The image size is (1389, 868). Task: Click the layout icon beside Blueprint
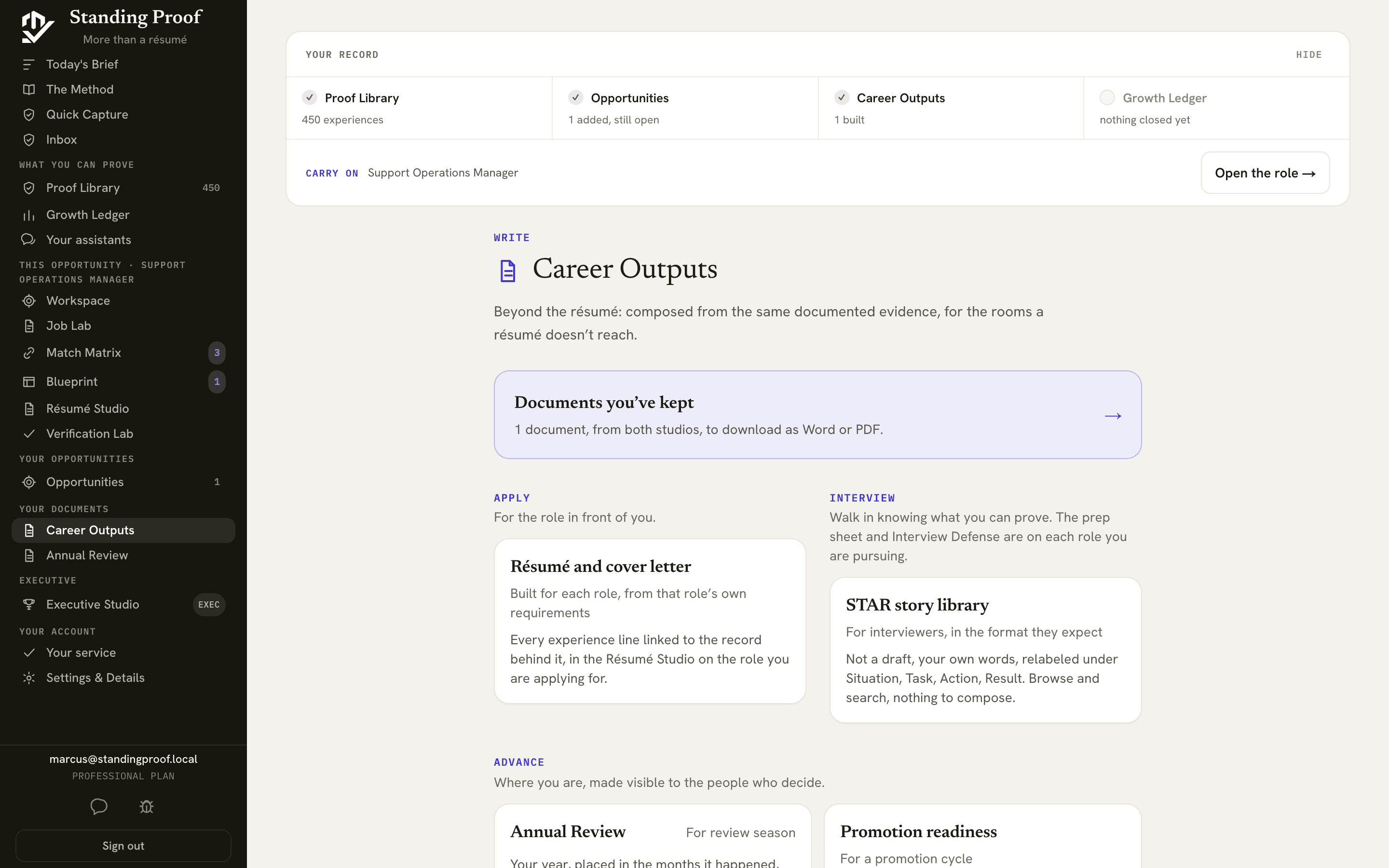point(29,382)
